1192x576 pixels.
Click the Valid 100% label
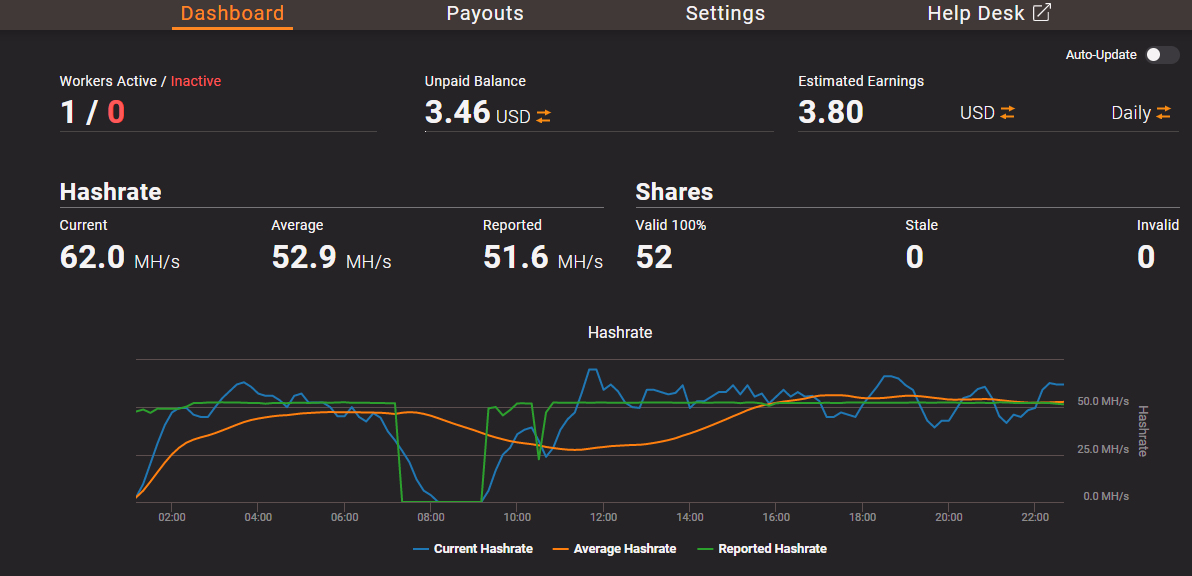pos(671,225)
